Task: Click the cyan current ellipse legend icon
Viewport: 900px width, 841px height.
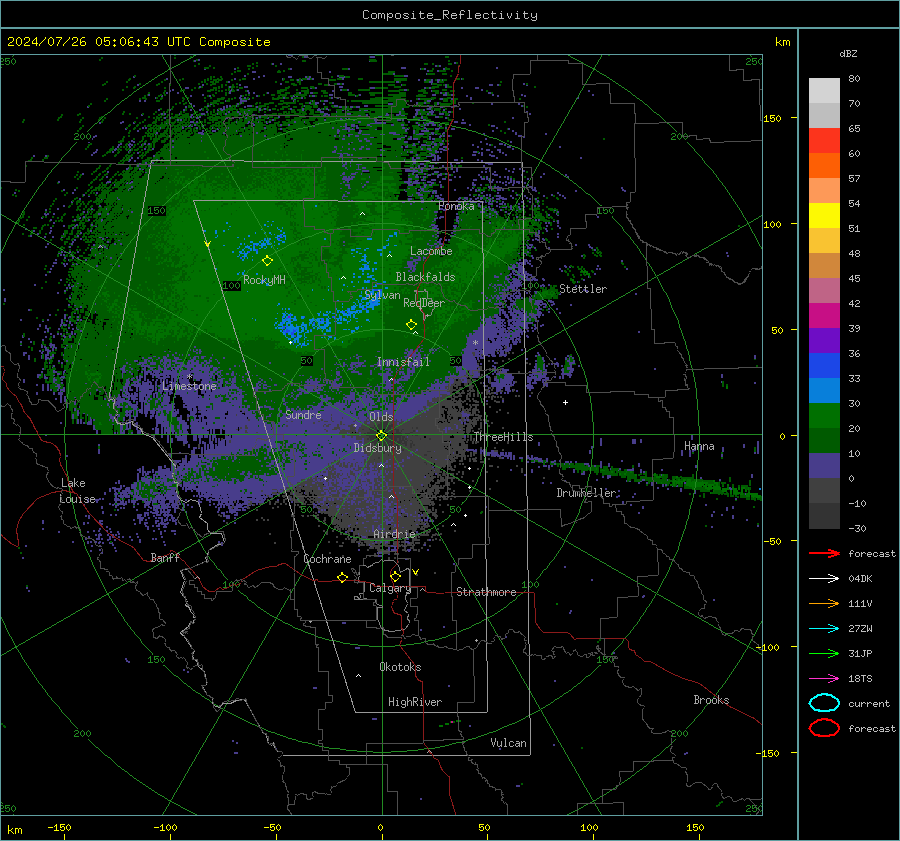Action: [x=824, y=703]
